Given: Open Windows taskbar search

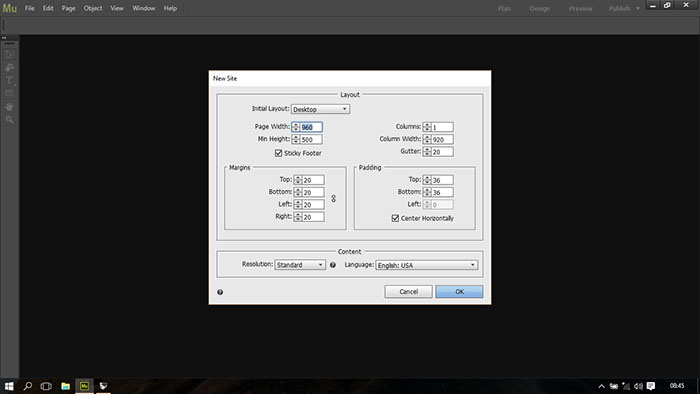Looking at the screenshot, I should (28, 386).
